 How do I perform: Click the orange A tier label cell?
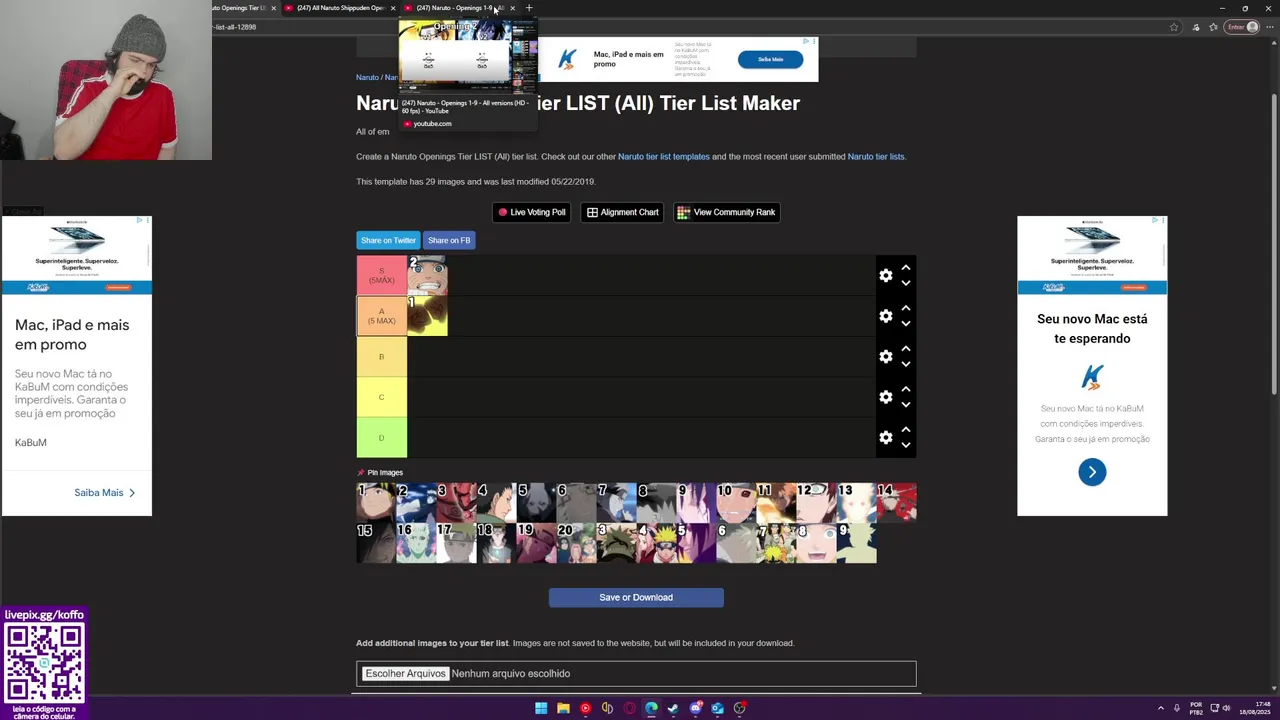(x=381, y=316)
